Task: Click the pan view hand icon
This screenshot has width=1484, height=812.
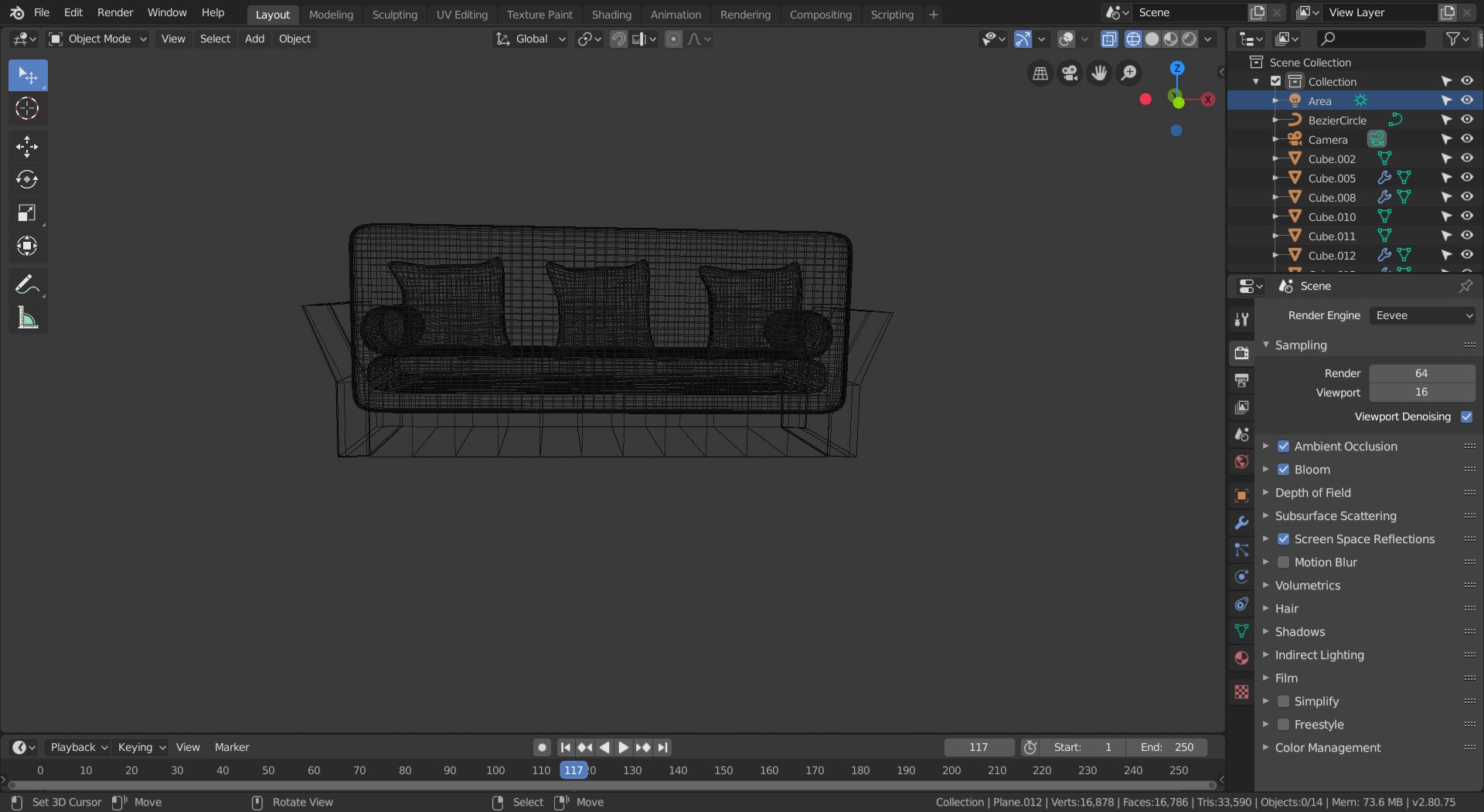Action: coord(1099,73)
